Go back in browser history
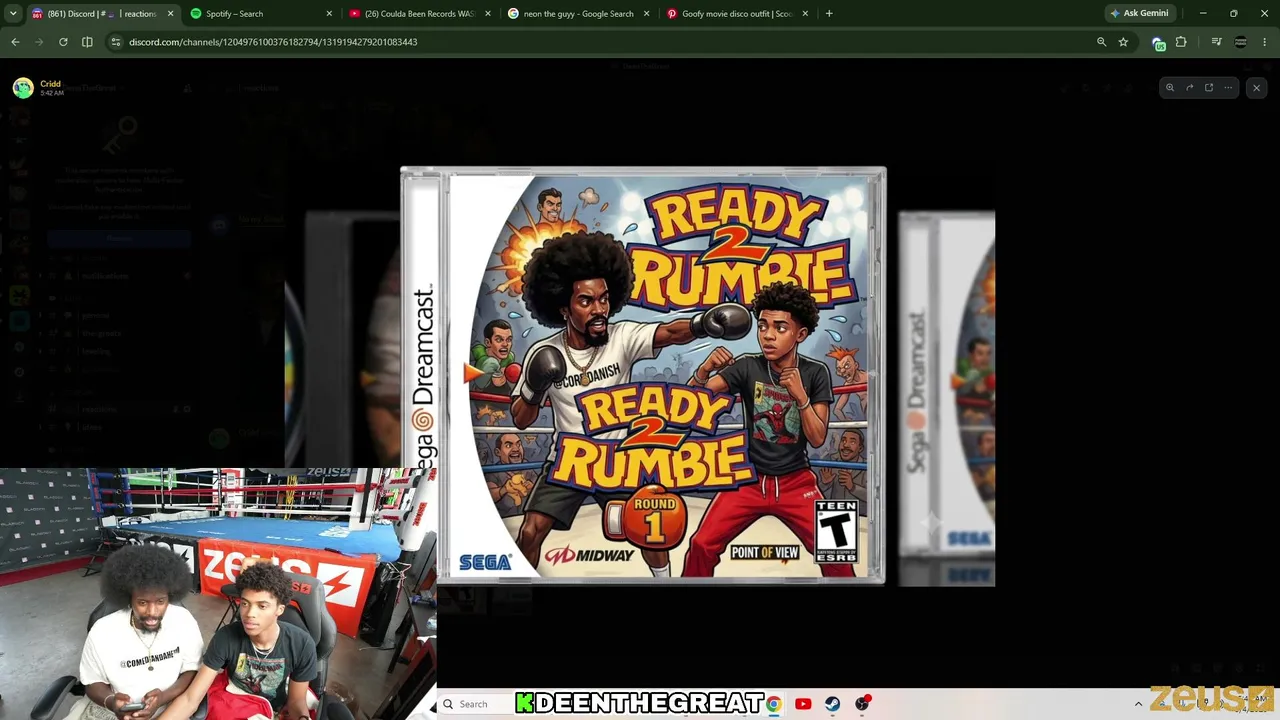 point(15,42)
